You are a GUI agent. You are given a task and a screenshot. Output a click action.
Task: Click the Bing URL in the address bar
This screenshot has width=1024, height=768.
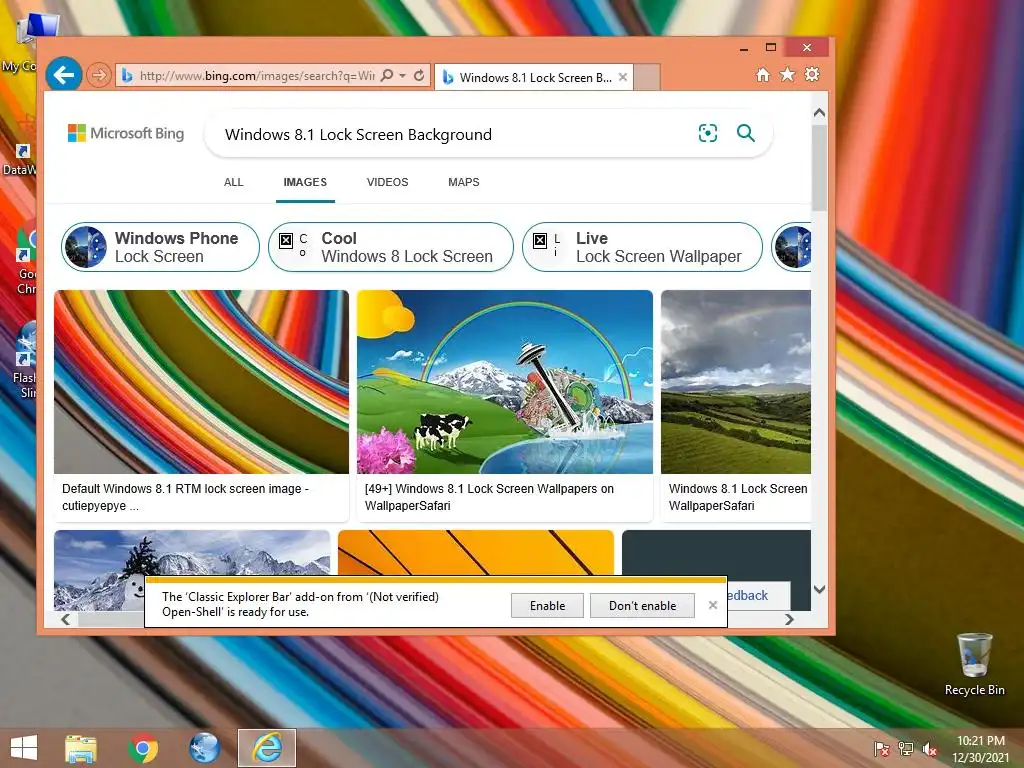tap(257, 76)
